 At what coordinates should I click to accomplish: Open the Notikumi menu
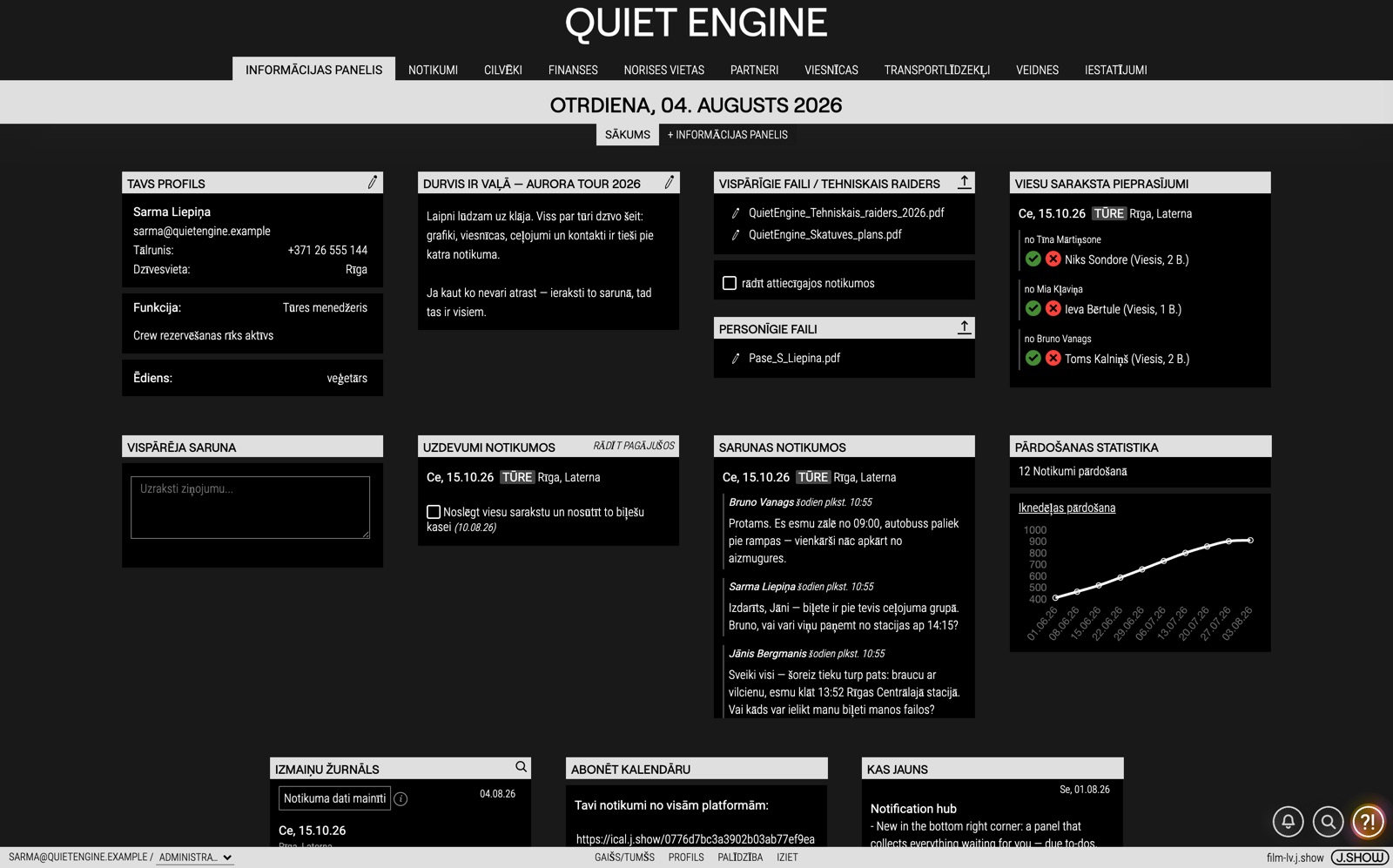pyautogui.click(x=433, y=70)
